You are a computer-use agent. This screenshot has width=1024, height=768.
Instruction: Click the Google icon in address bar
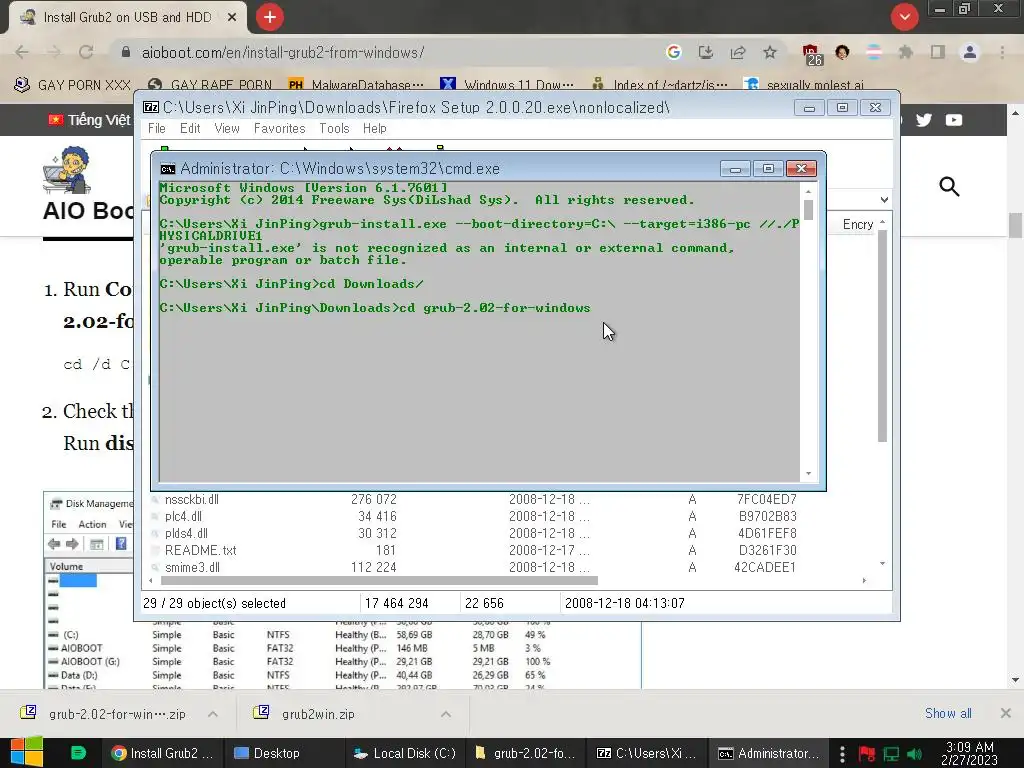[x=673, y=52]
